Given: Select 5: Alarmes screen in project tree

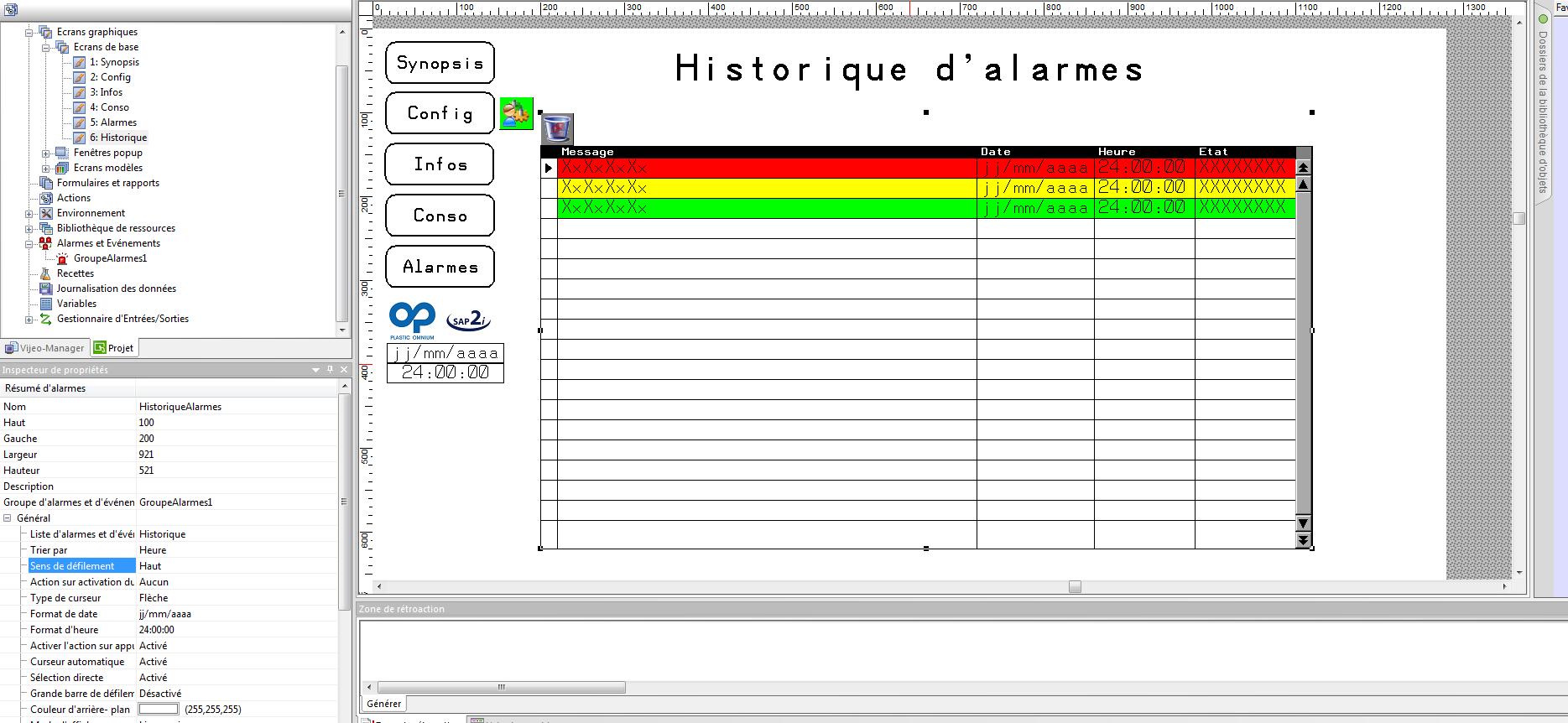Looking at the screenshot, I should pos(112,122).
